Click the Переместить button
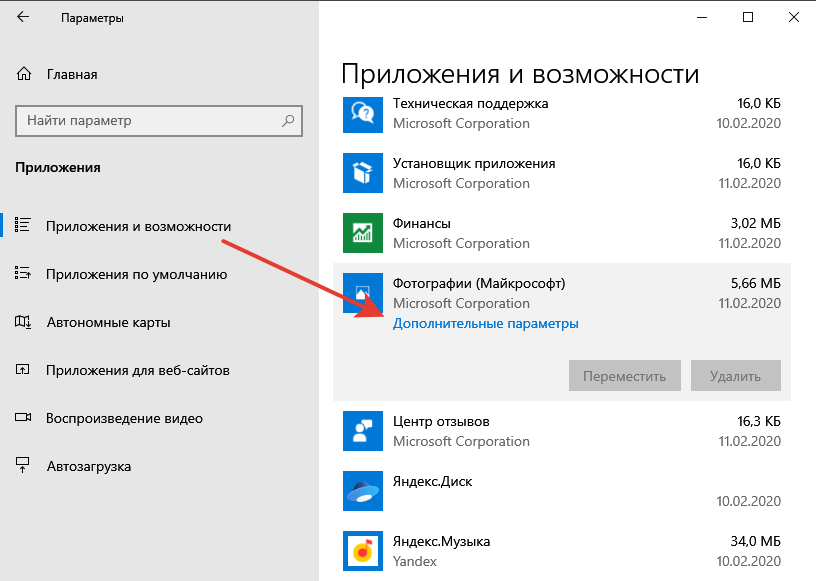816x581 pixels. (624, 375)
